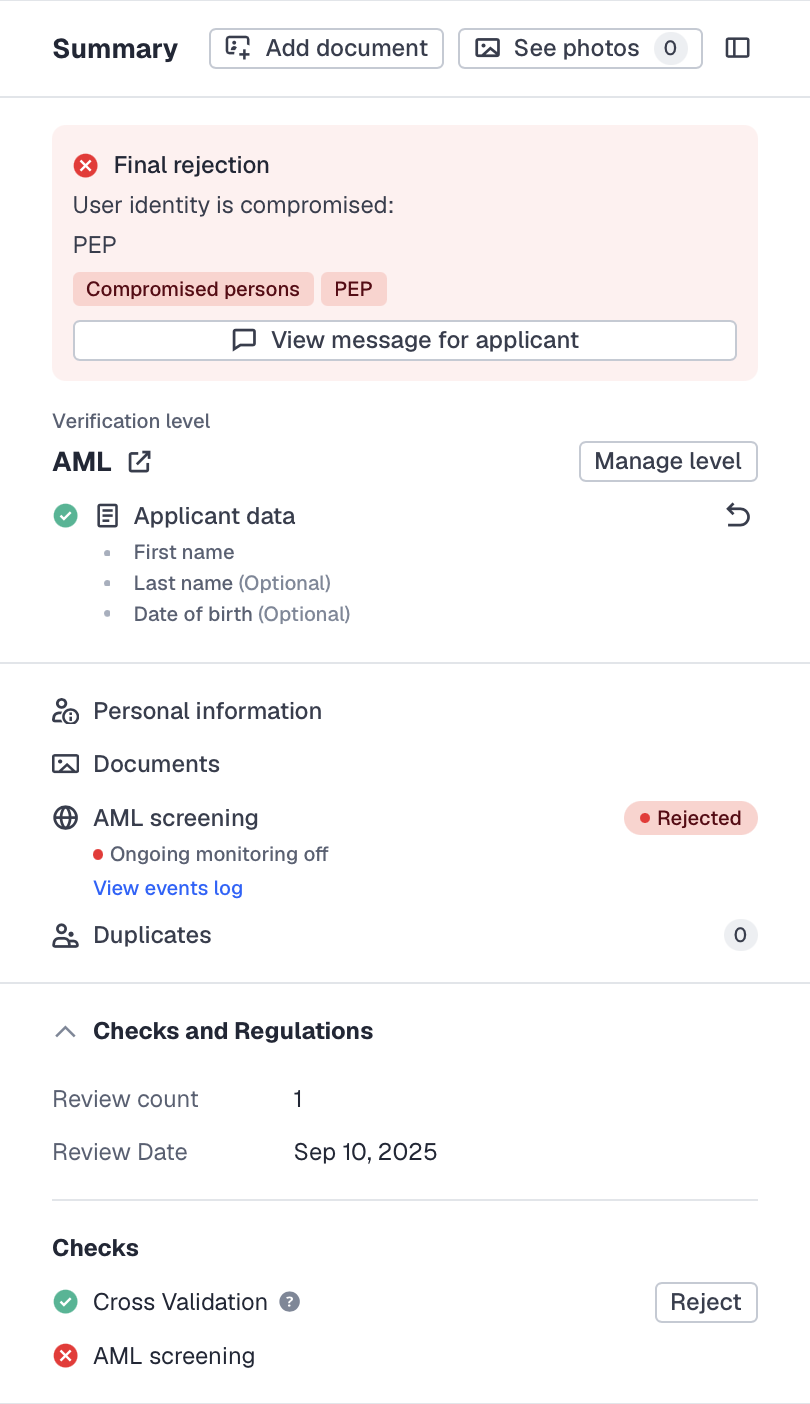Click the globe icon for AML screening
Screen dimensions: 810x1404
pyautogui.click(x=65, y=818)
